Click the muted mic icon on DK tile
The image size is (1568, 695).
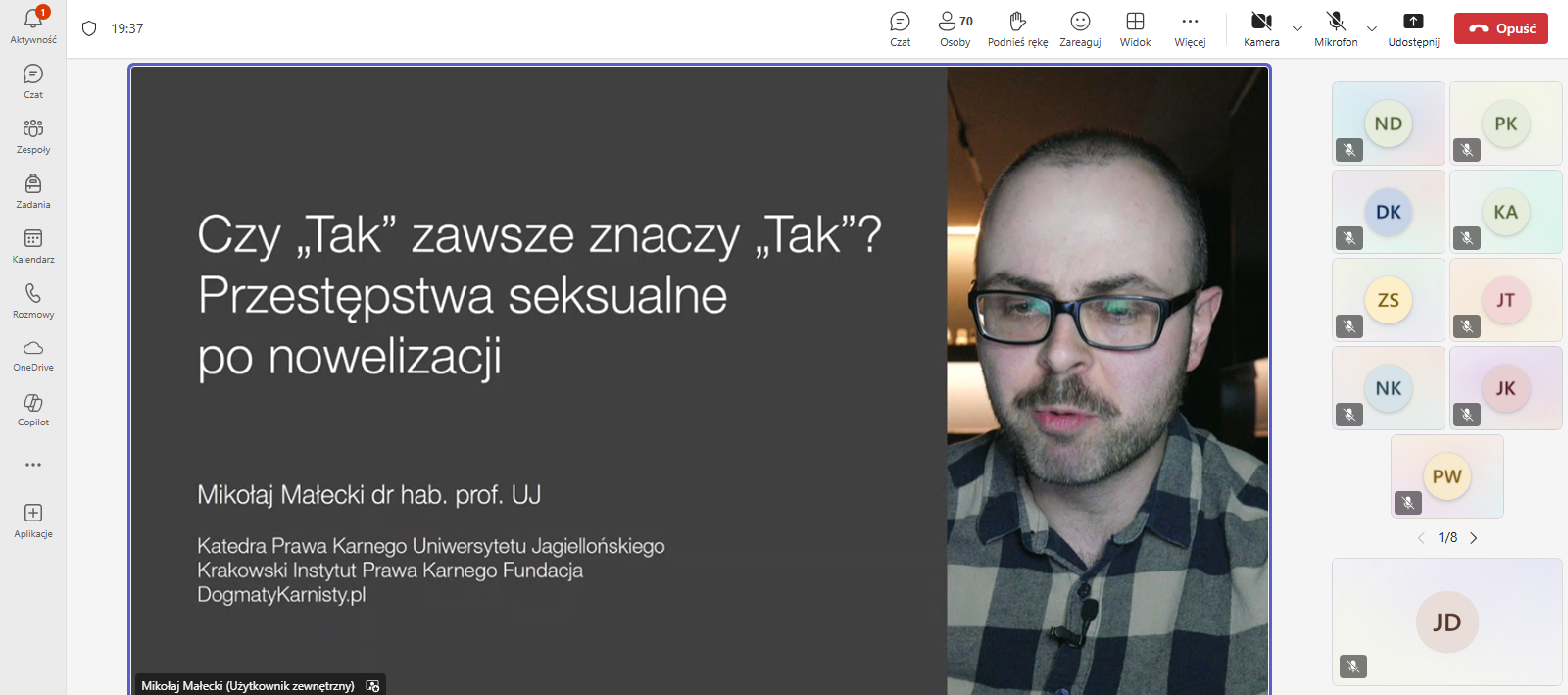pyautogui.click(x=1349, y=238)
